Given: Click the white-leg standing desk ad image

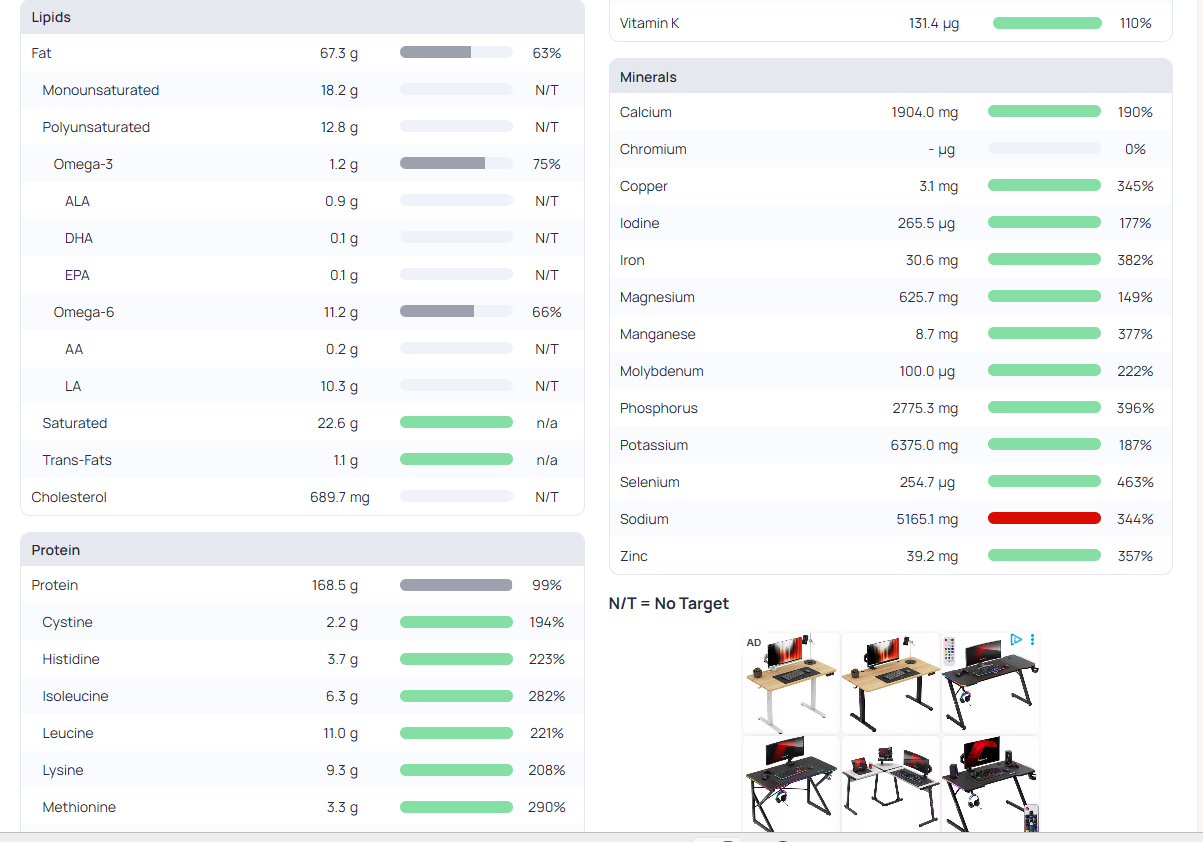Looking at the screenshot, I should (x=791, y=683).
